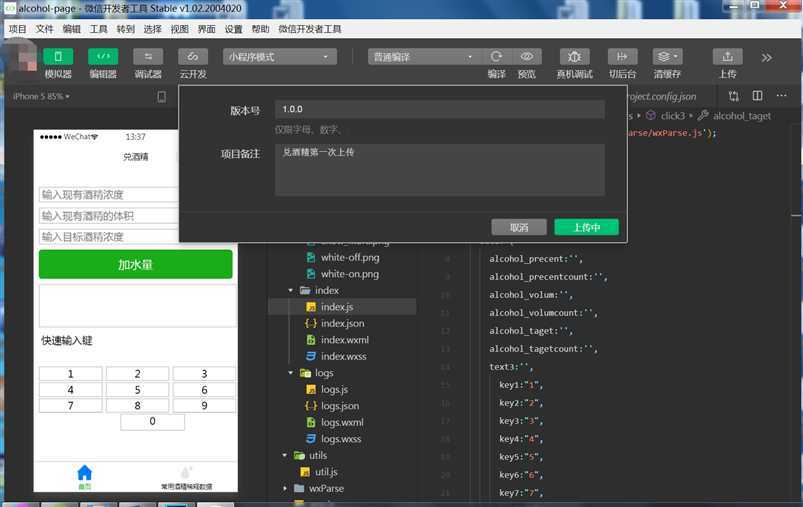Start real device debugging (真机调试)

(575, 56)
